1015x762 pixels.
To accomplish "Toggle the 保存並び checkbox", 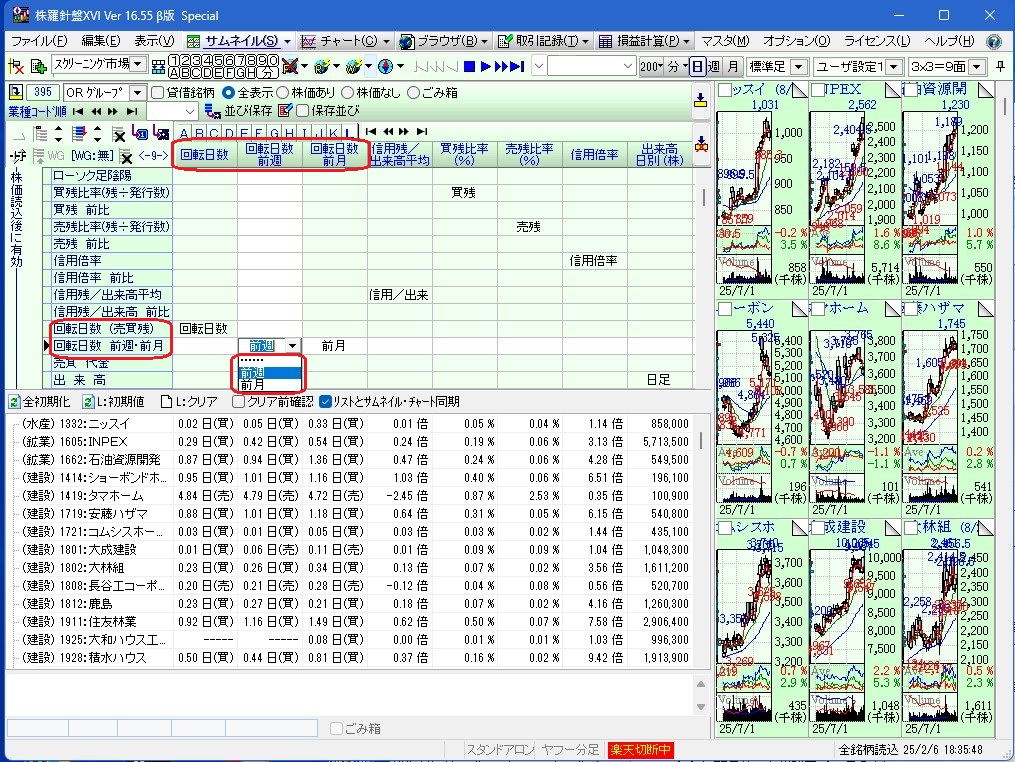I will point(302,111).
